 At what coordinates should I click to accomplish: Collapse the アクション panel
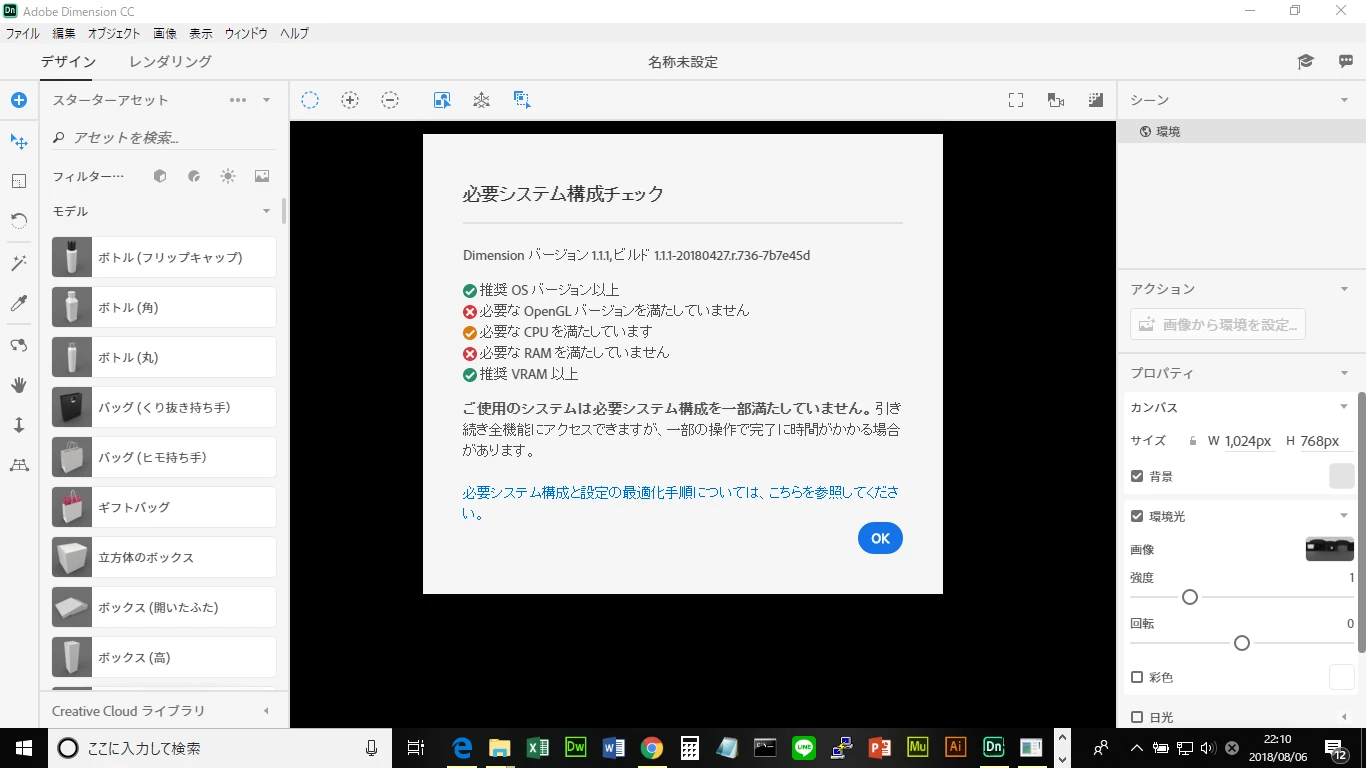click(1344, 289)
